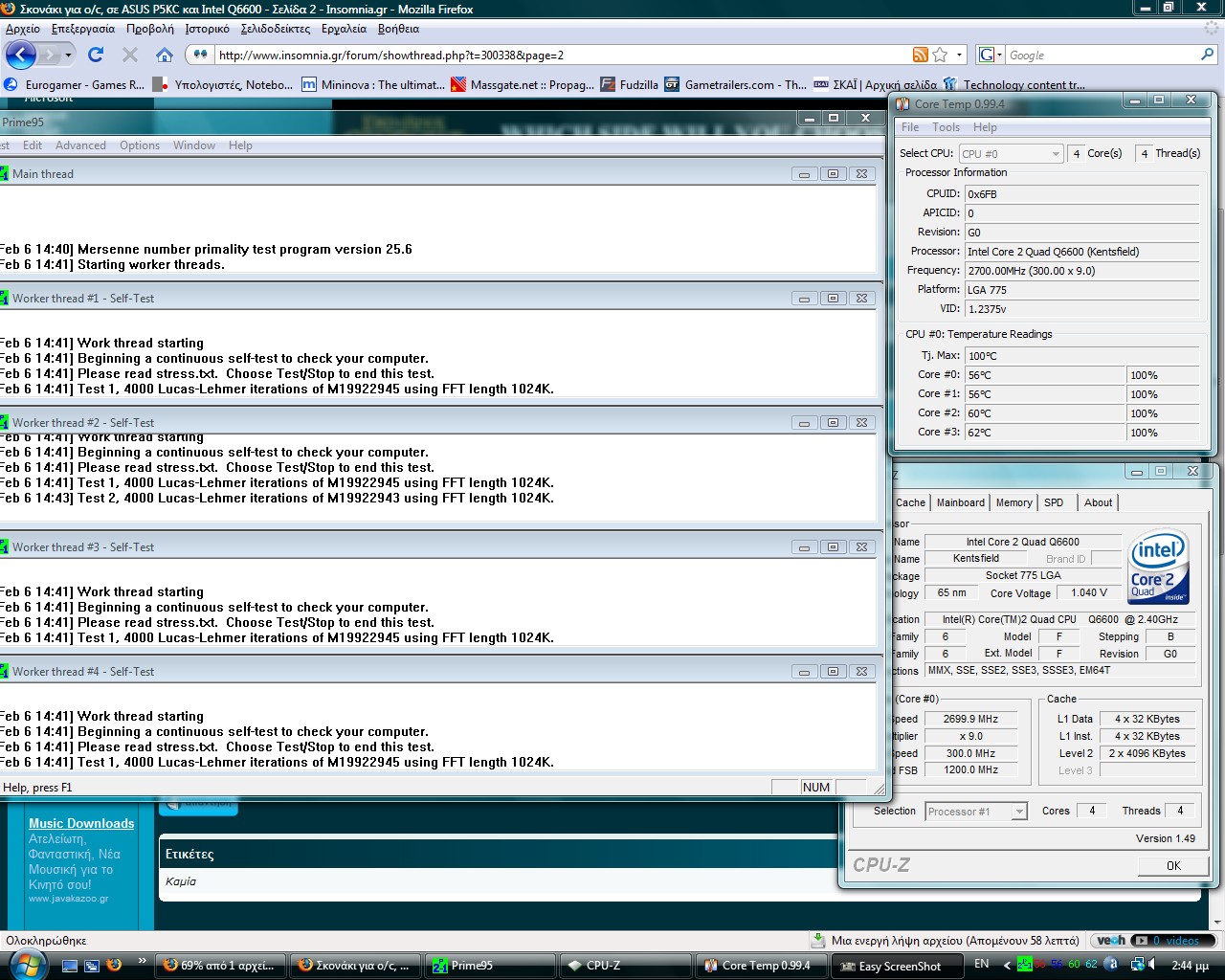Reload the page with the refresh icon

pyautogui.click(x=95, y=55)
